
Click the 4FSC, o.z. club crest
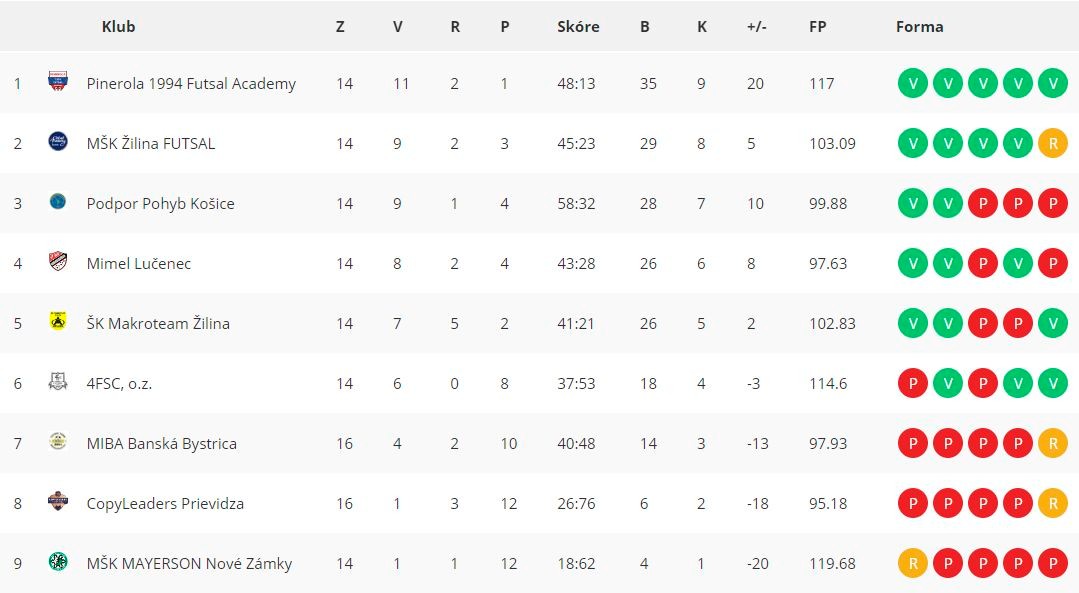coord(58,381)
